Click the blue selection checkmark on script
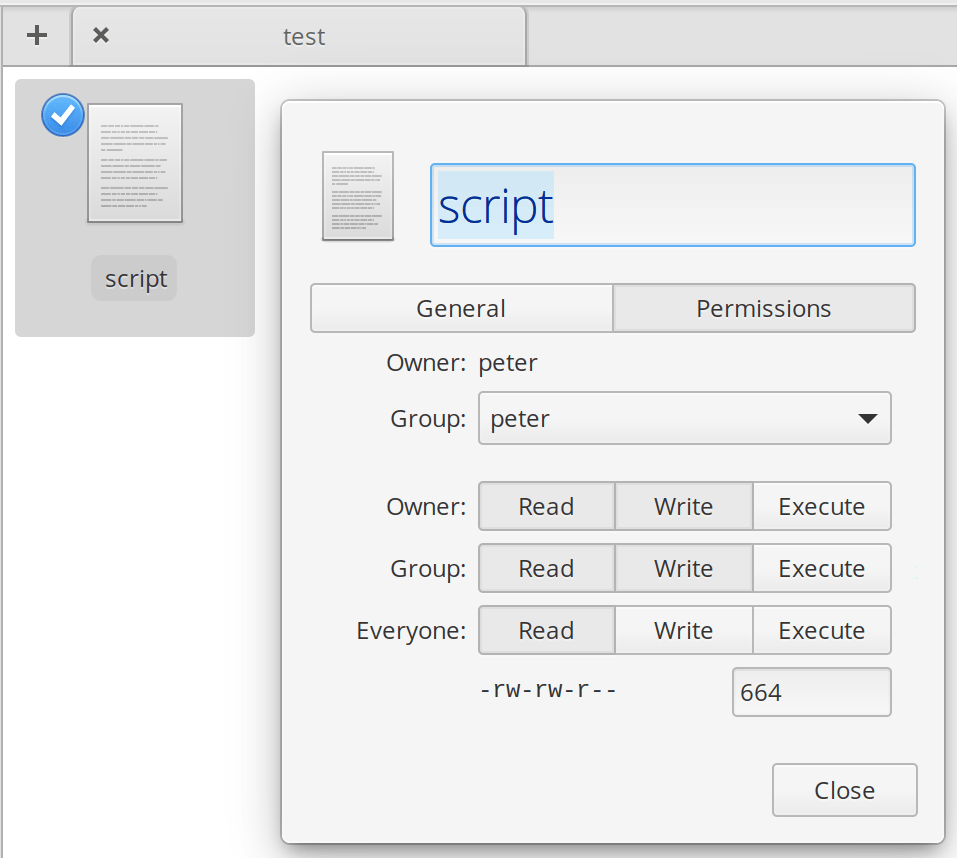957x858 pixels. coord(62,115)
